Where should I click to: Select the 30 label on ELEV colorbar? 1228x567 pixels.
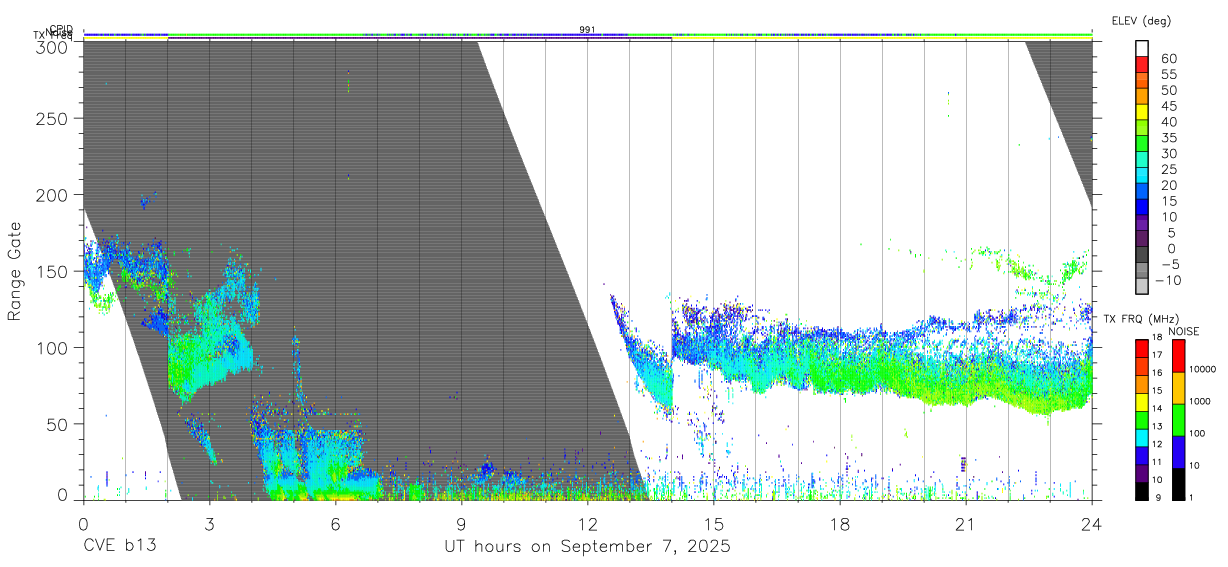1167,154
